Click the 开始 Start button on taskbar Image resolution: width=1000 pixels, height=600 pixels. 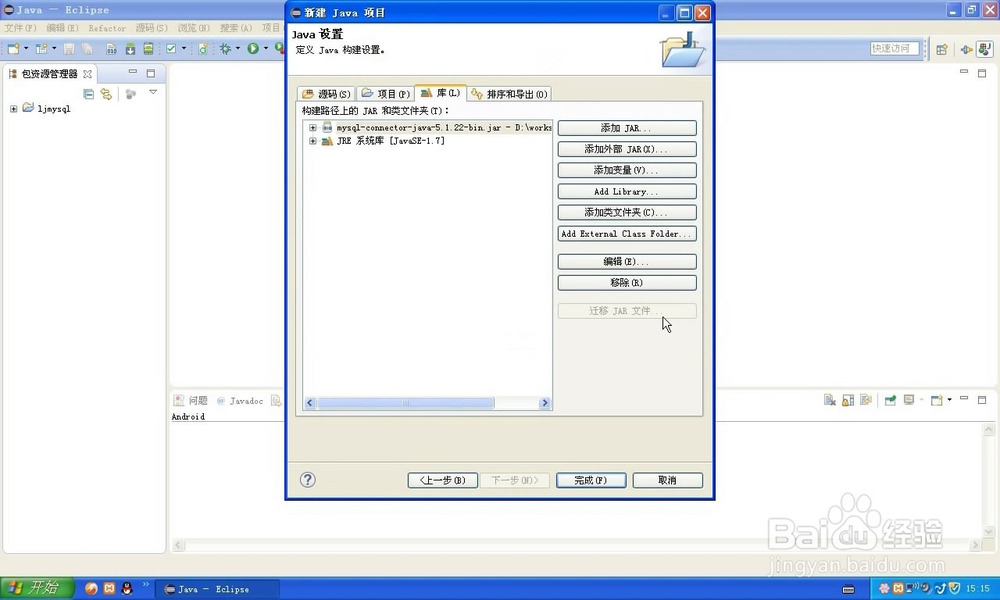[37, 587]
